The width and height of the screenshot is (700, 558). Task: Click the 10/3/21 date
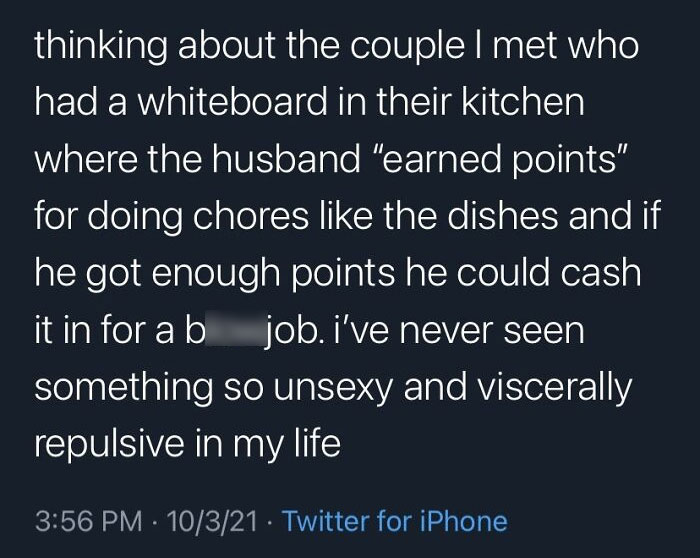coord(212,521)
